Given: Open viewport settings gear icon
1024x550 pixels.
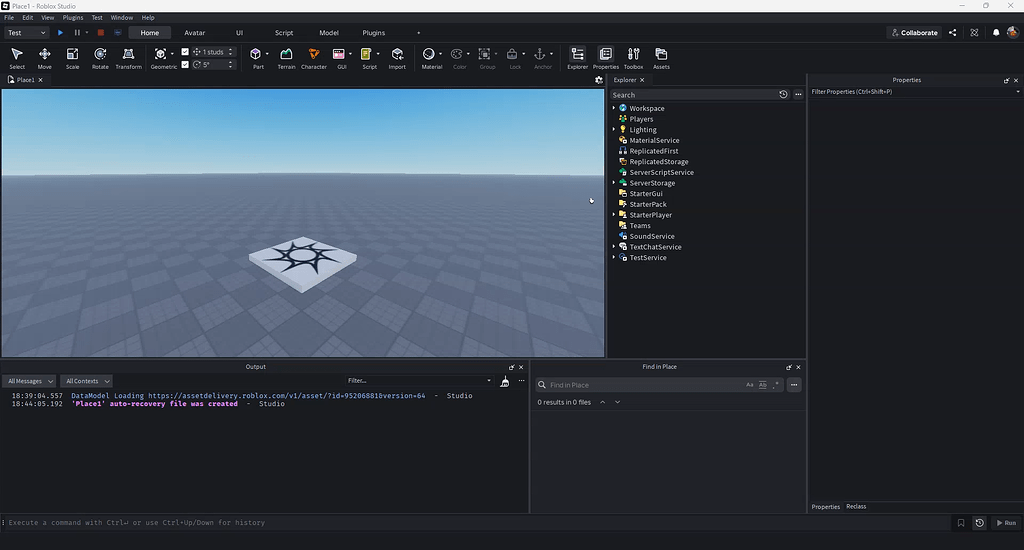Looking at the screenshot, I should (x=599, y=80).
